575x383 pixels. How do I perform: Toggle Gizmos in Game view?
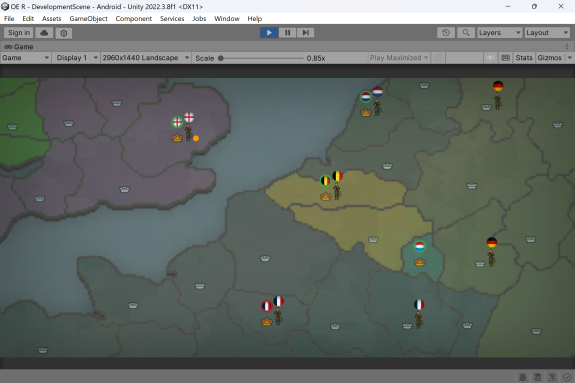(549, 58)
